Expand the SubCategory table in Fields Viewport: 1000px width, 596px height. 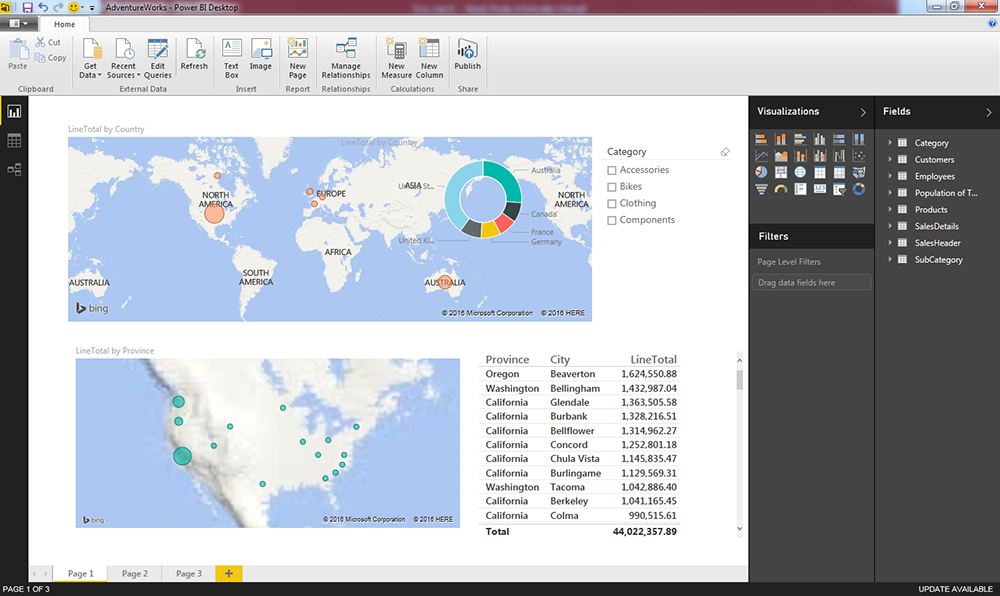coord(890,259)
